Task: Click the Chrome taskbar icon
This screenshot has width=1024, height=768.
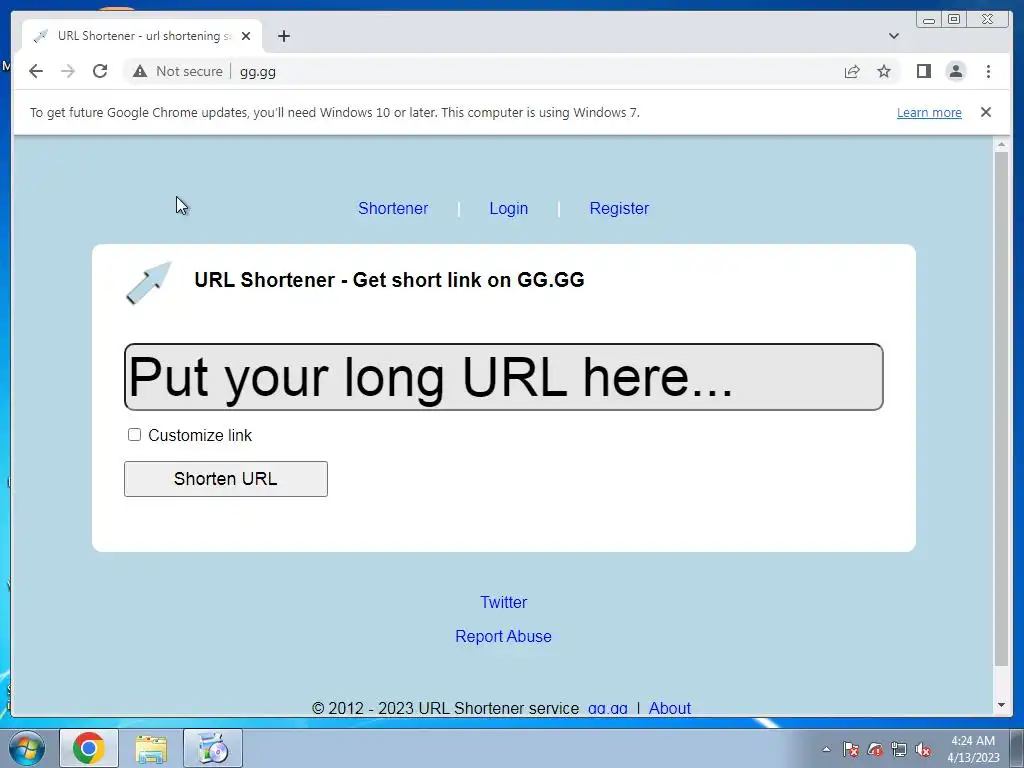Action: click(x=89, y=748)
